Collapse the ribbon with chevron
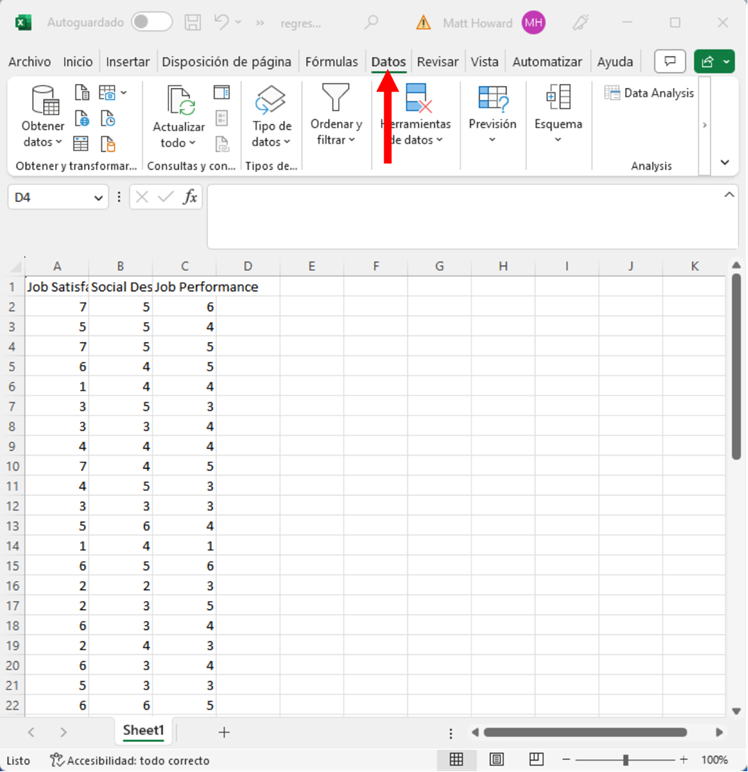This screenshot has width=748, height=772. [725, 162]
